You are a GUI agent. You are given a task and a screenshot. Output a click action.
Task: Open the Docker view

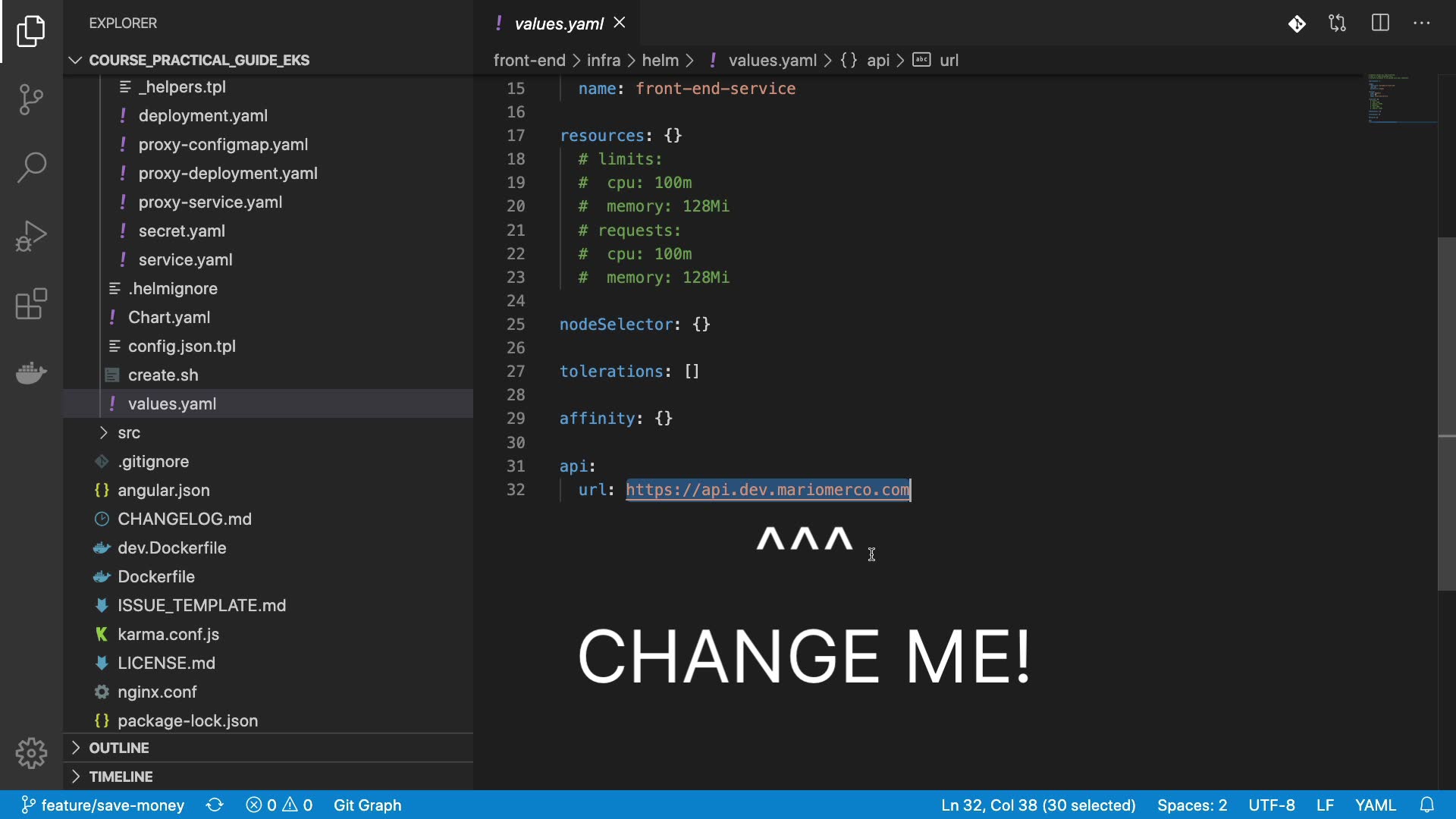click(31, 372)
